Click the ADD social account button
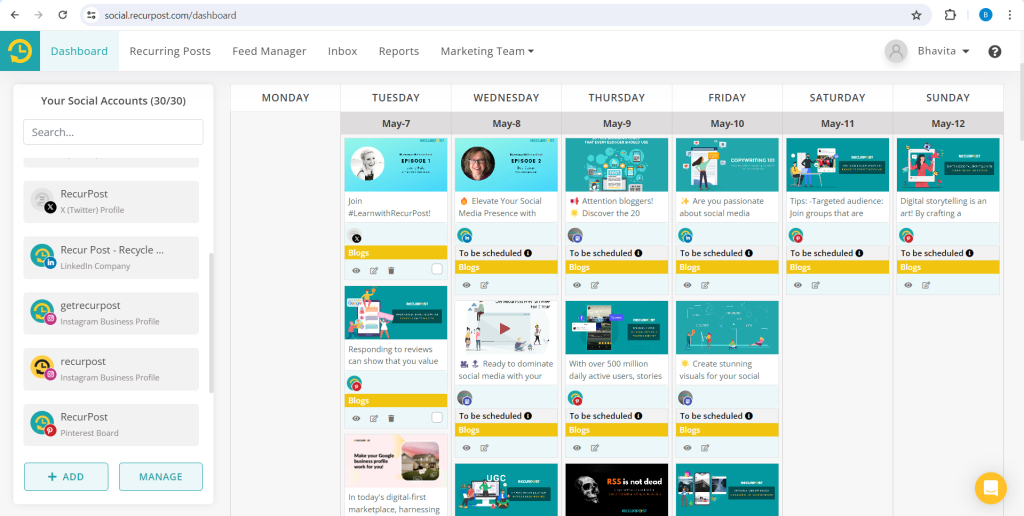 point(66,476)
